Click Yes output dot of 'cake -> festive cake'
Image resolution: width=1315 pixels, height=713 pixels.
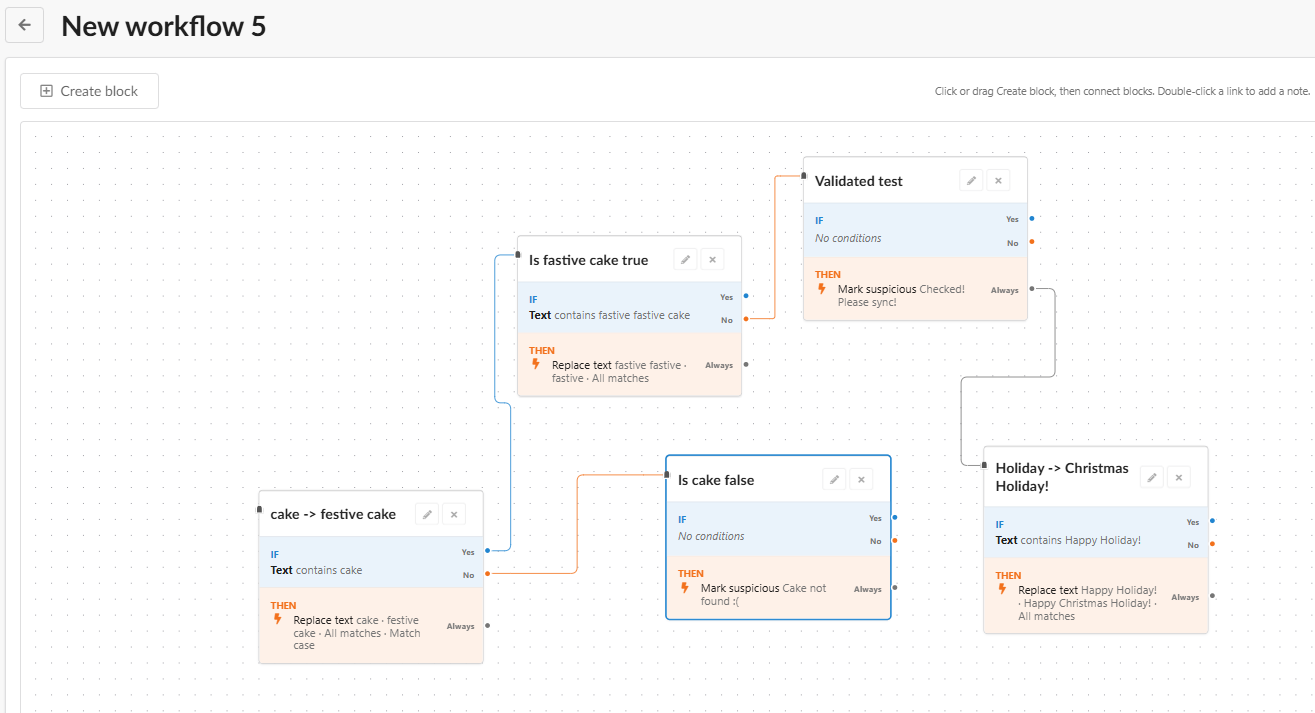tap(487, 551)
